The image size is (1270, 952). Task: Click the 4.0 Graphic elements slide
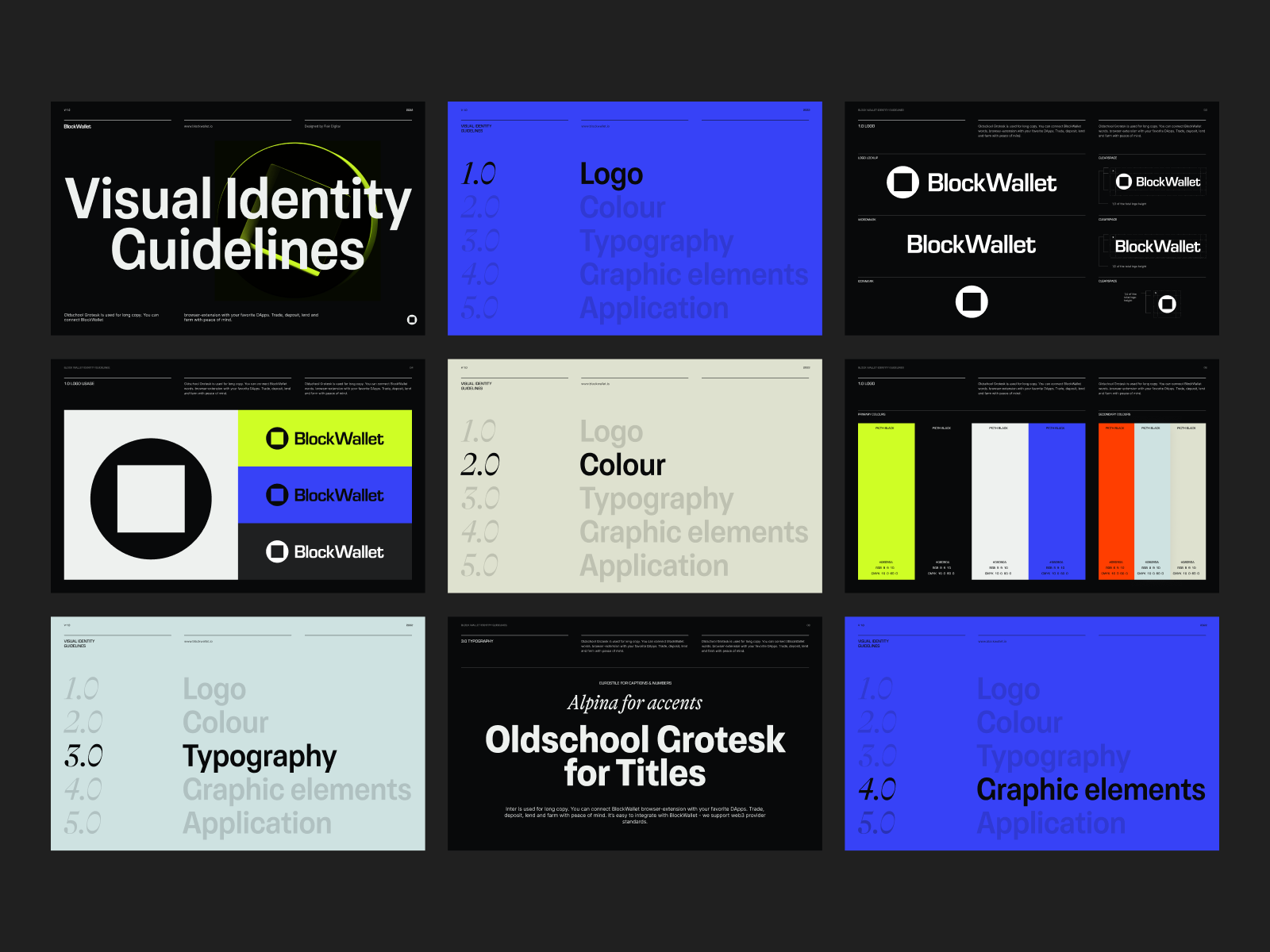coord(1091,789)
